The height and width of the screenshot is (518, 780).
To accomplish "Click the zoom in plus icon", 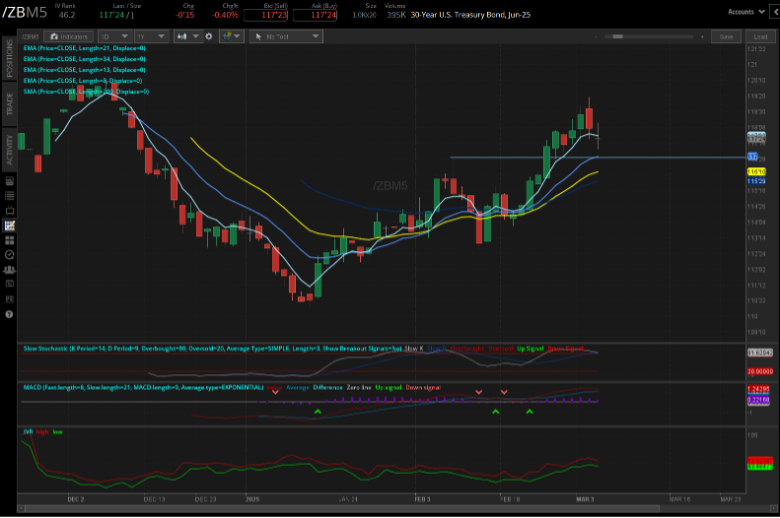I will pos(702,37).
